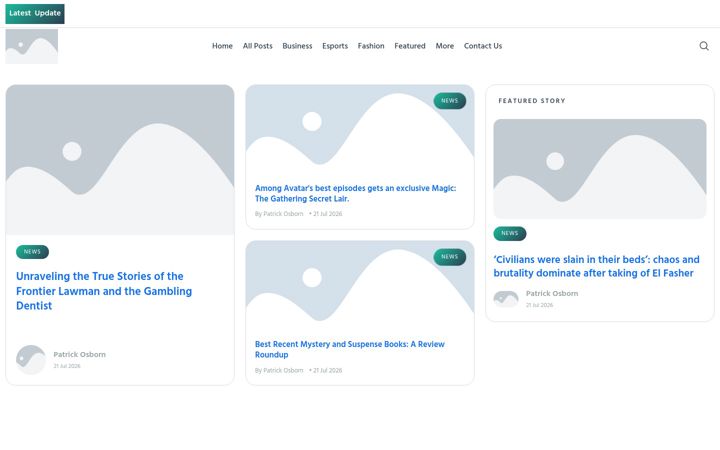This screenshot has width=720, height=450.
Task: Click author avatar in Featured Story panel
Action: pos(506,299)
